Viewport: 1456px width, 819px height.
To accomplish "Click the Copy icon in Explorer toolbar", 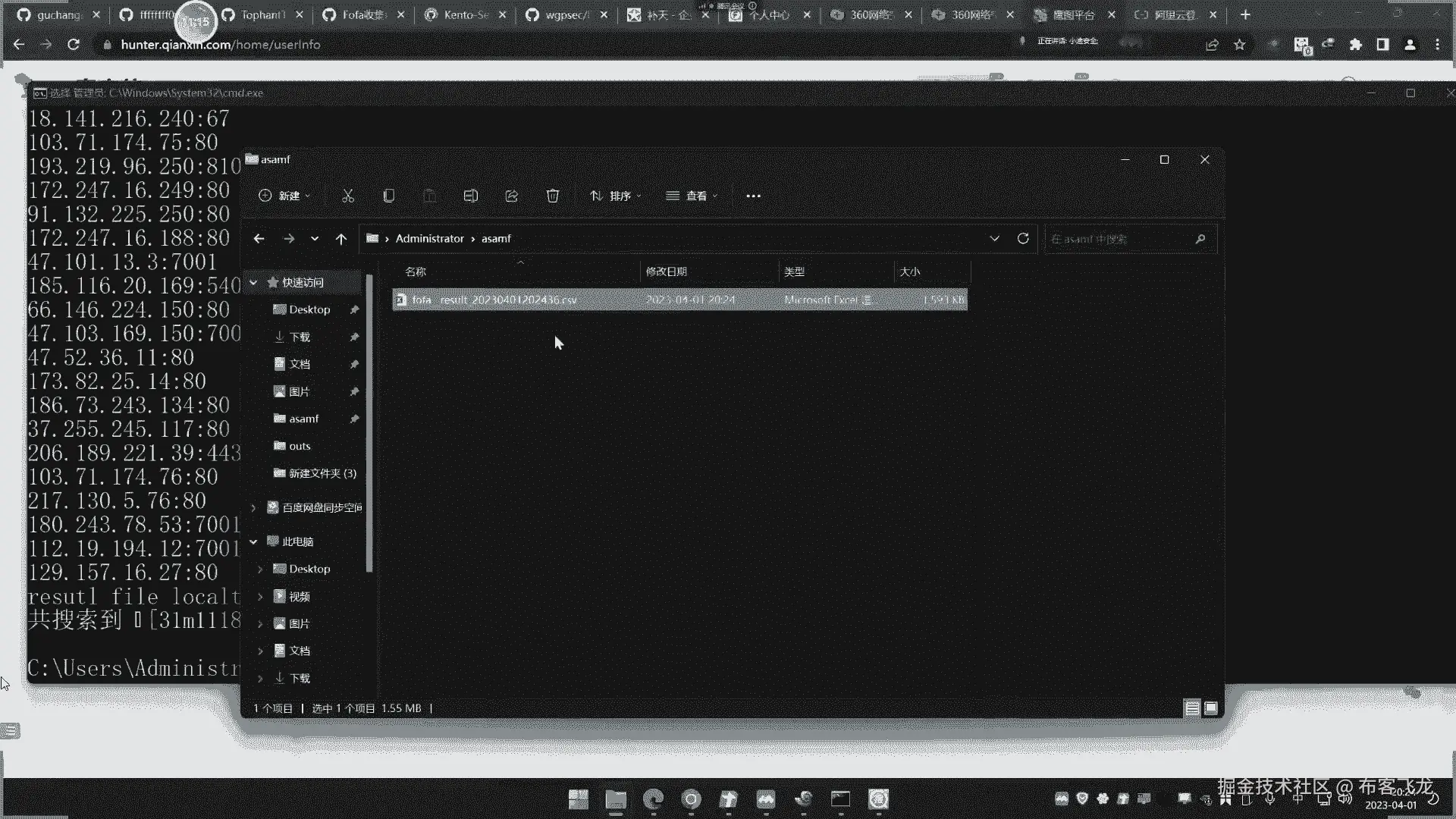I will 389,196.
